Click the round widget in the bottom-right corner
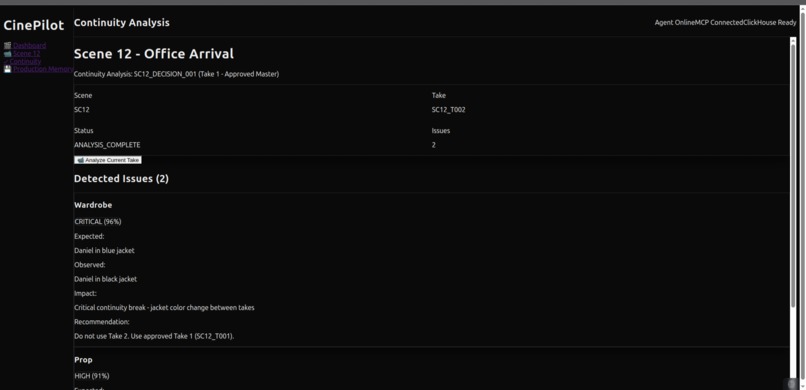 tap(792, 383)
